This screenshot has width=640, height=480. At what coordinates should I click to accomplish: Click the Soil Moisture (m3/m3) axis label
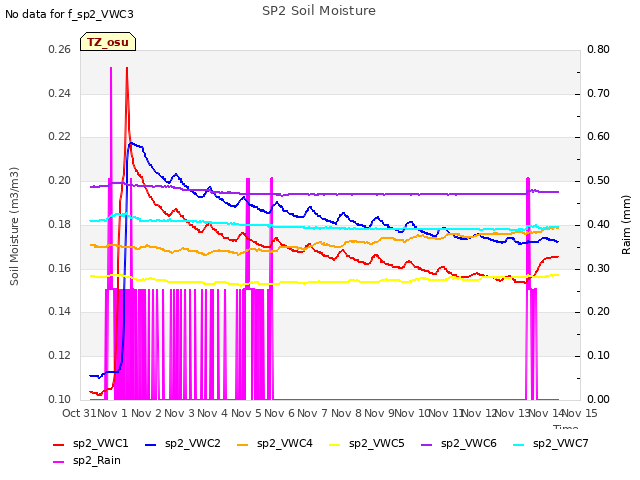tap(14, 226)
